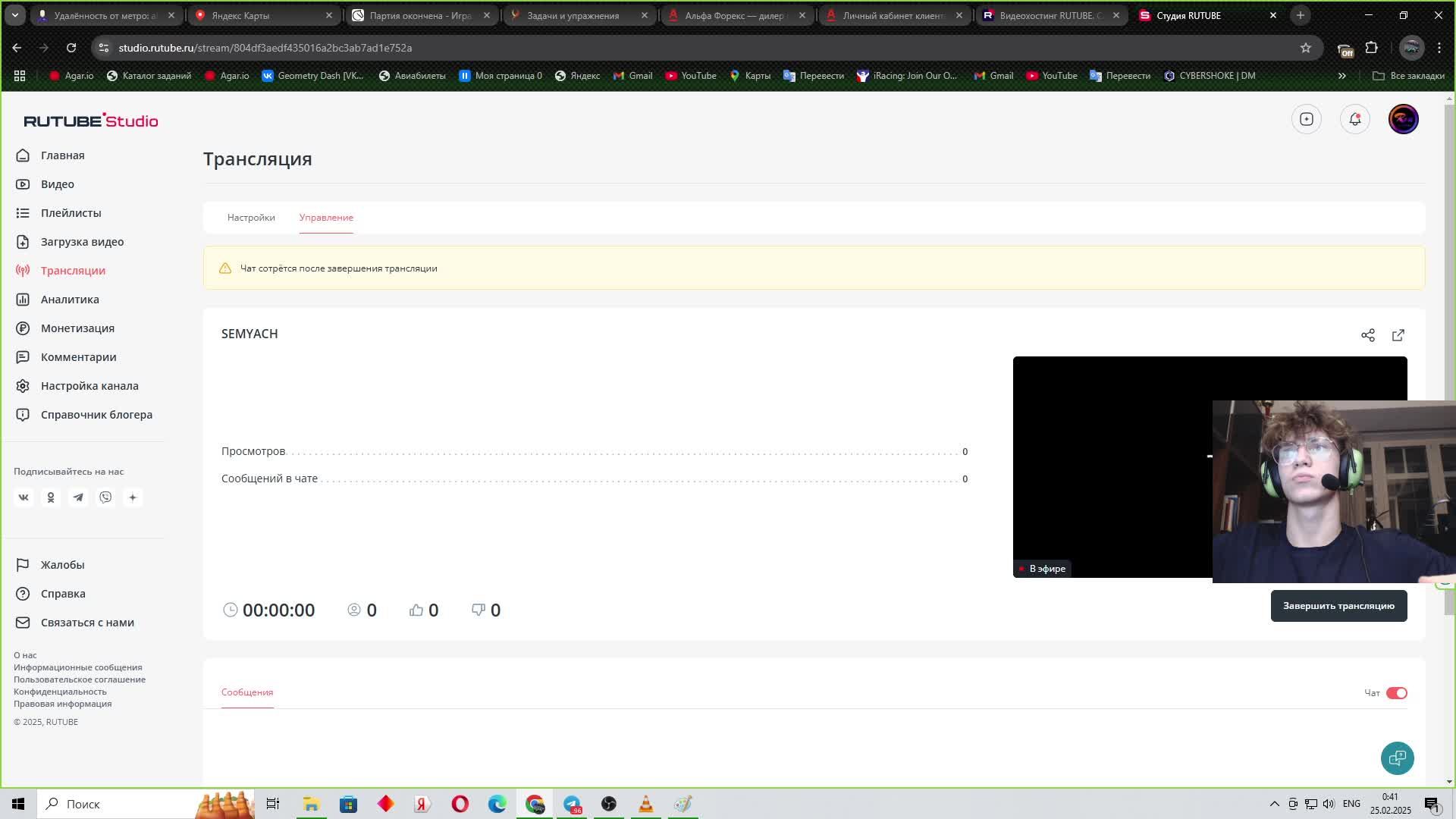The width and height of the screenshot is (1456, 819).
Task: Click the taskbar Поиск search box
Action: [147, 804]
